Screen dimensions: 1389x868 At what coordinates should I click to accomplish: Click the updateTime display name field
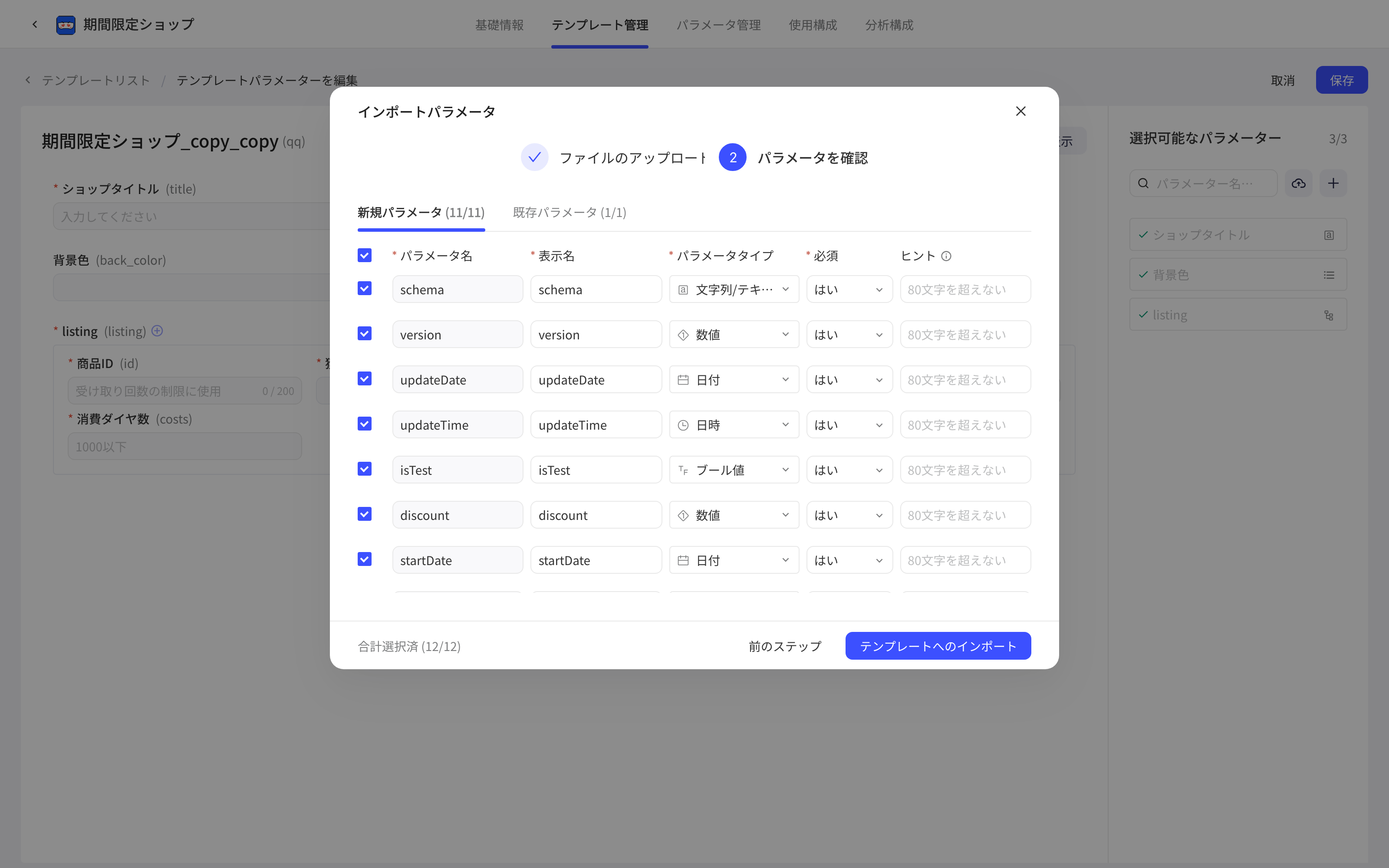(x=596, y=425)
